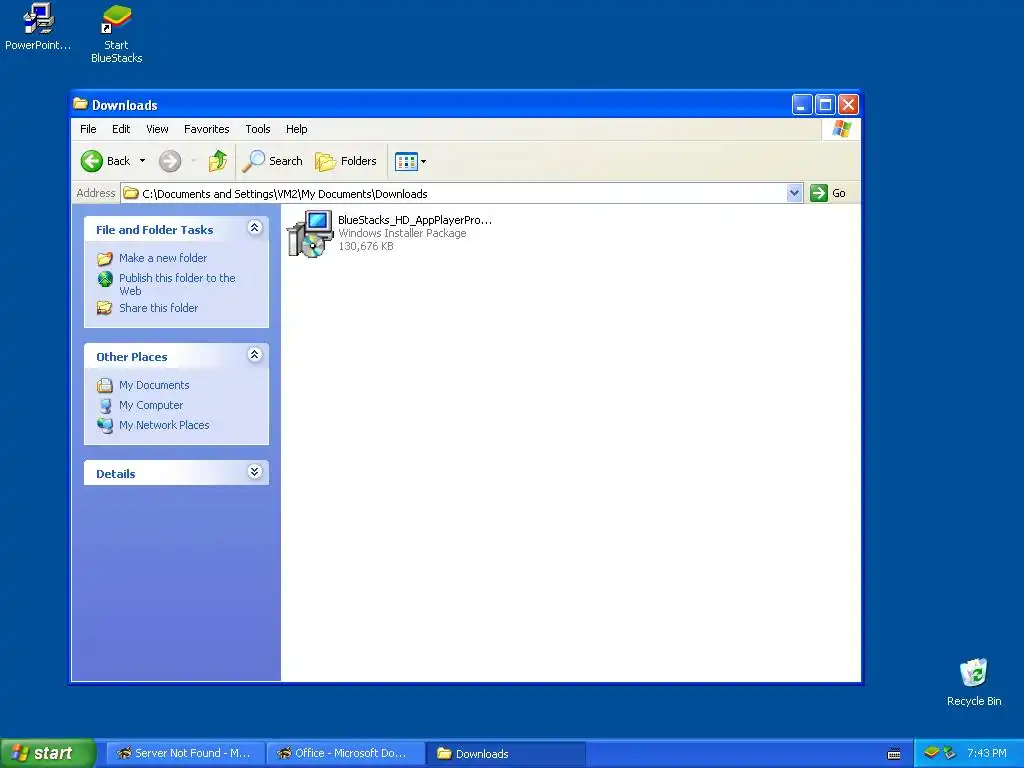This screenshot has width=1024, height=768.
Task: Click the 7:43 PM system clock
Action: 987,753
